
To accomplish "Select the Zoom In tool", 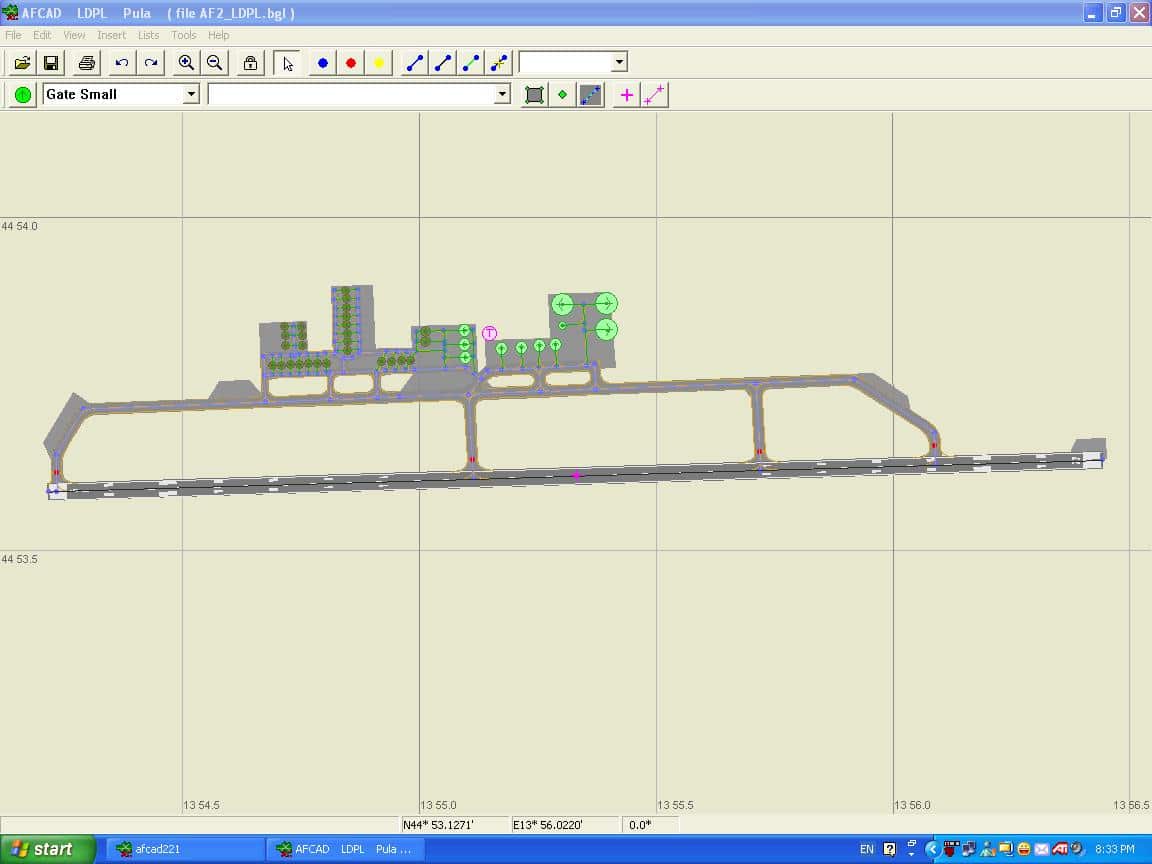I will (x=186, y=62).
